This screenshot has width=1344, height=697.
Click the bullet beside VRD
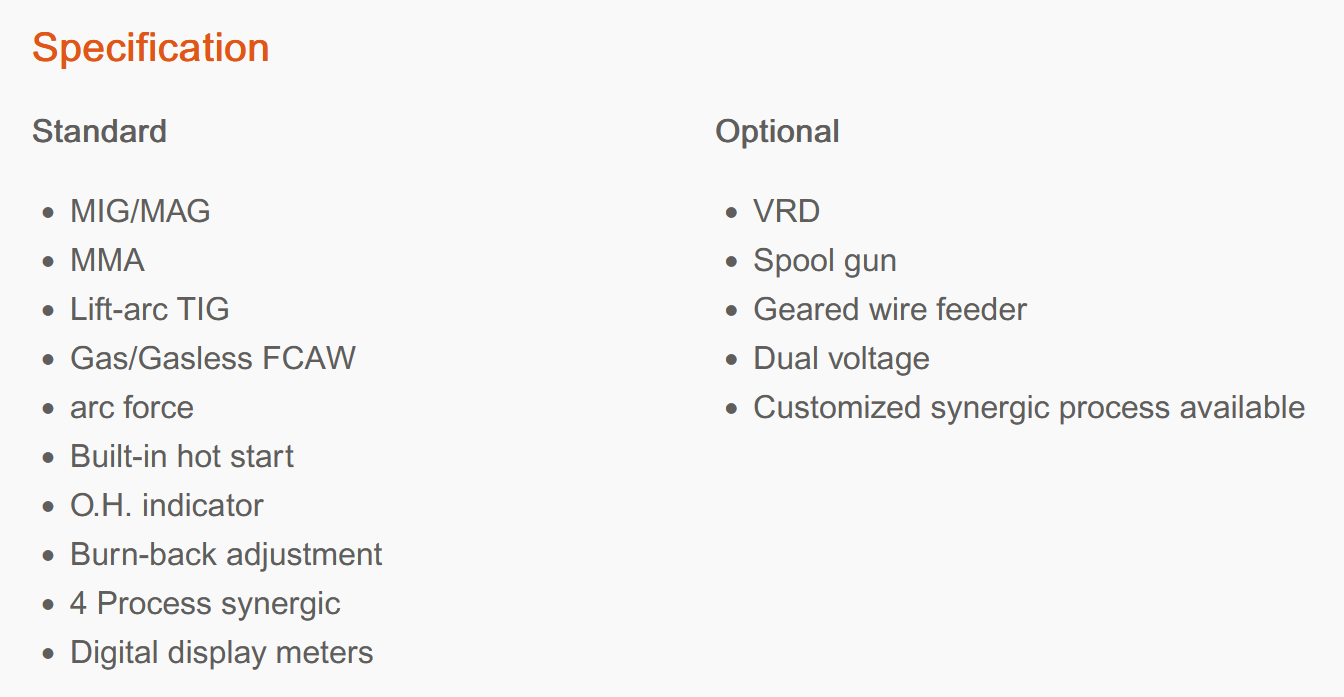coord(732,213)
